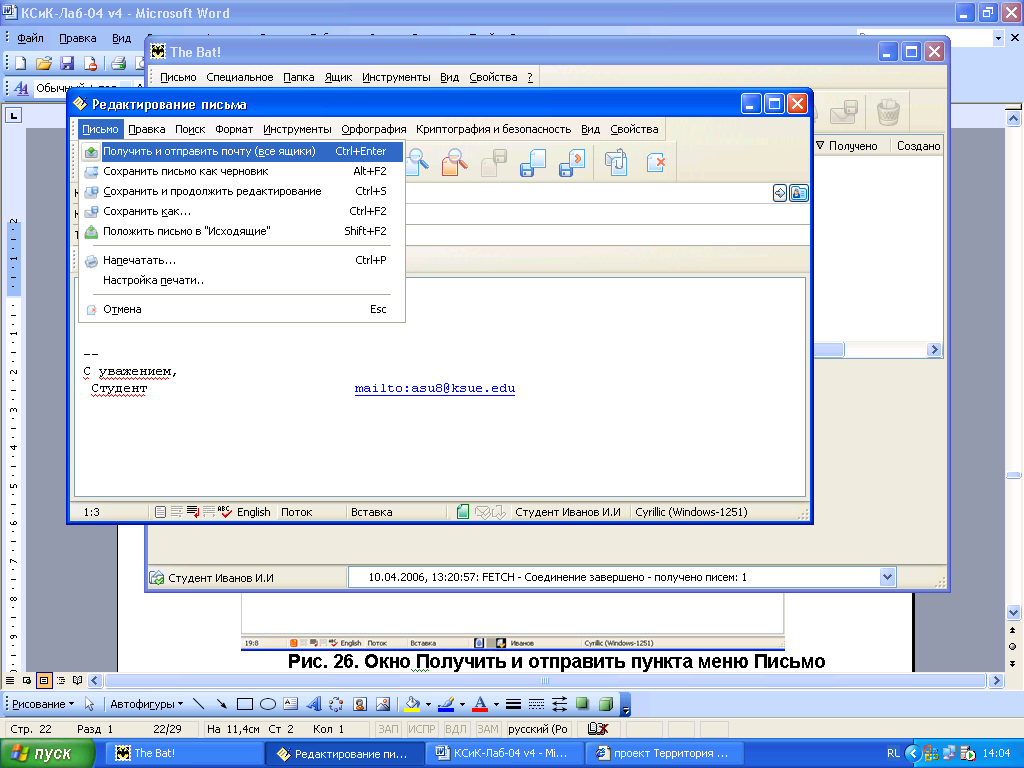
Task: Open the Формат menu in editor
Action: [x=234, y=129]
